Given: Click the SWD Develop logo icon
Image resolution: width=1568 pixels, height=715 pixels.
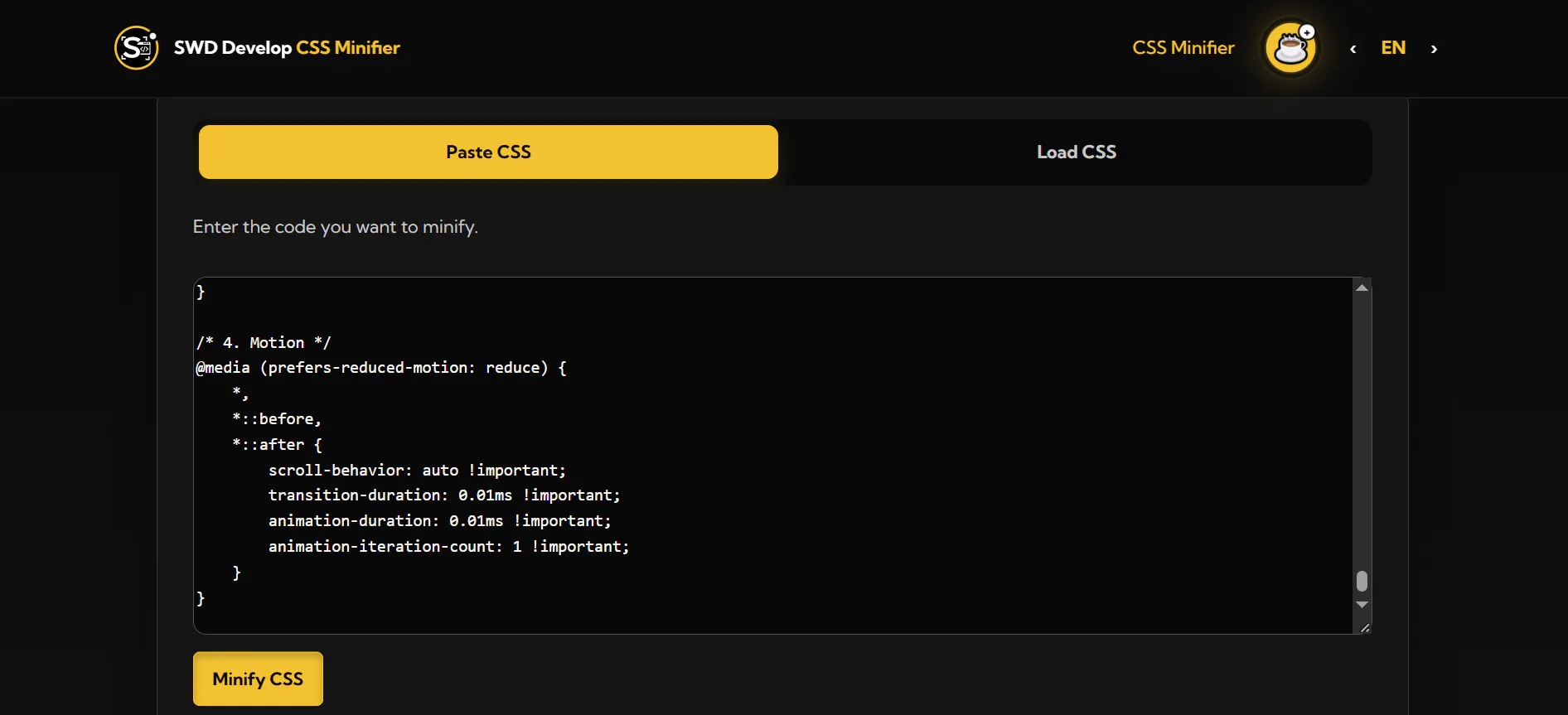Looking at the screenshot, I should (136, 48).
